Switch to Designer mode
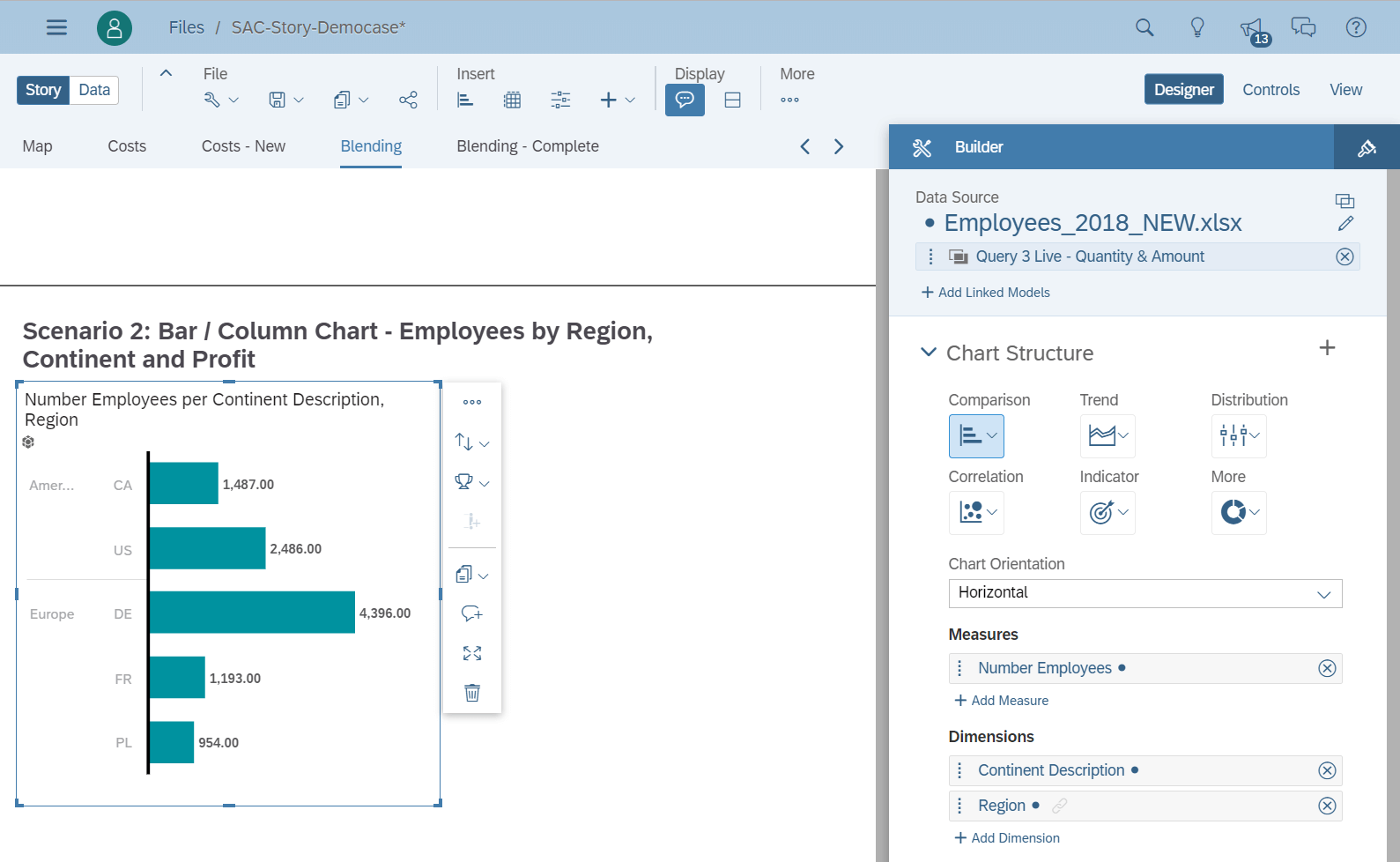 (x=1183, y=90)
